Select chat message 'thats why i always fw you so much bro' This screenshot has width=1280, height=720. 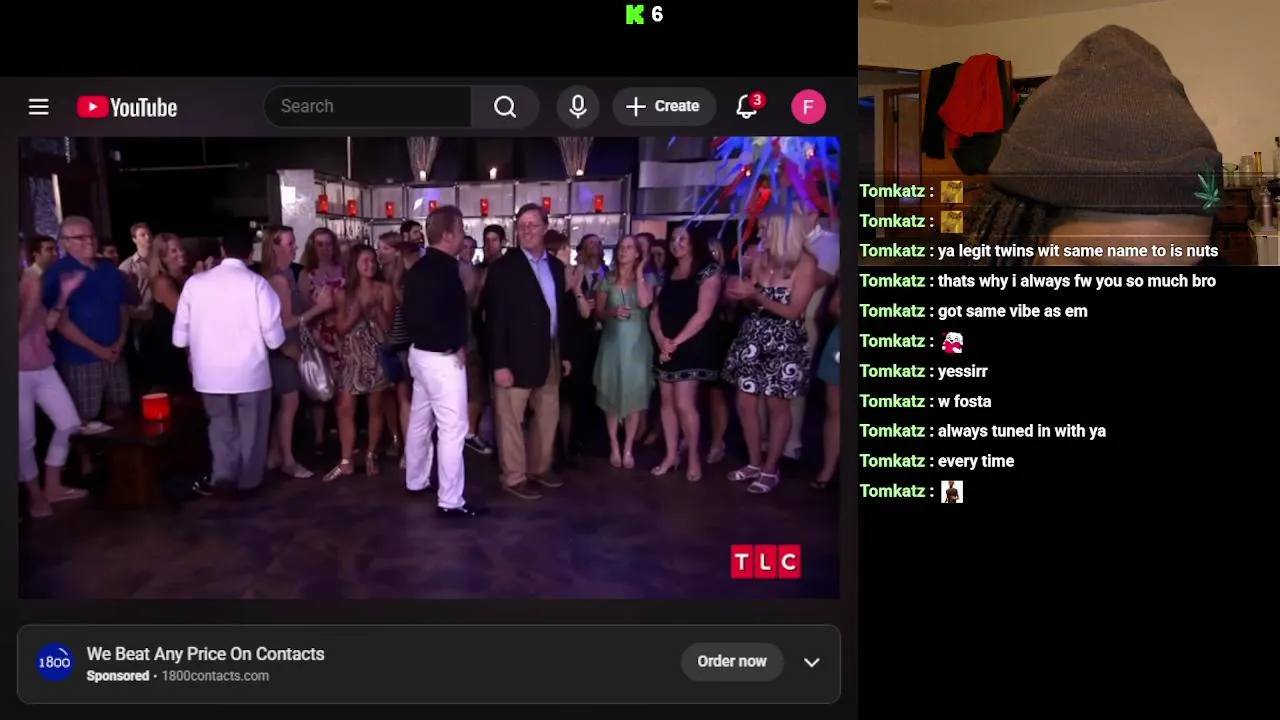coord(1077,281)
